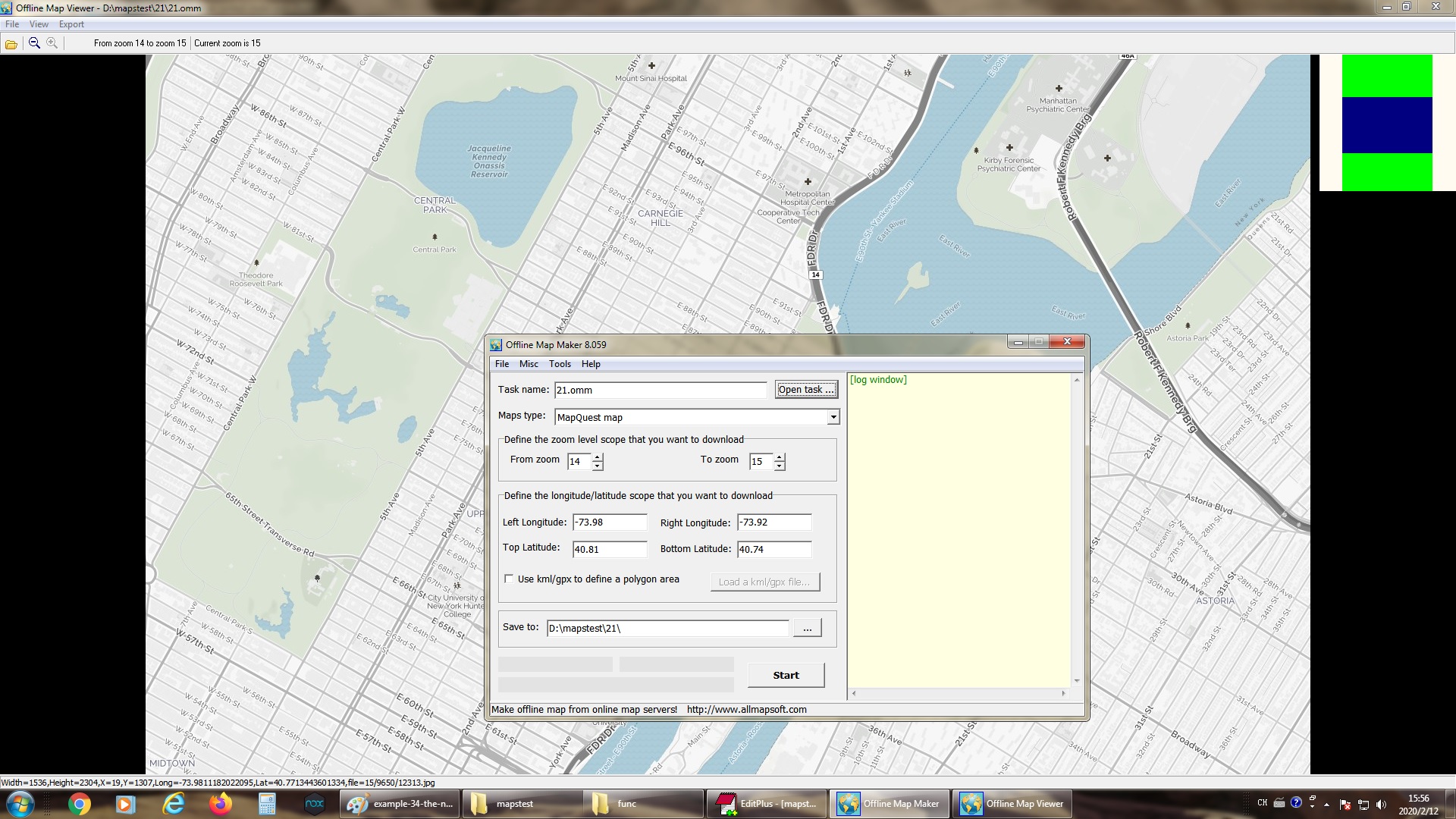
Task: Enable Use kml/gpx polygon area checkbox
Action: 509,579
